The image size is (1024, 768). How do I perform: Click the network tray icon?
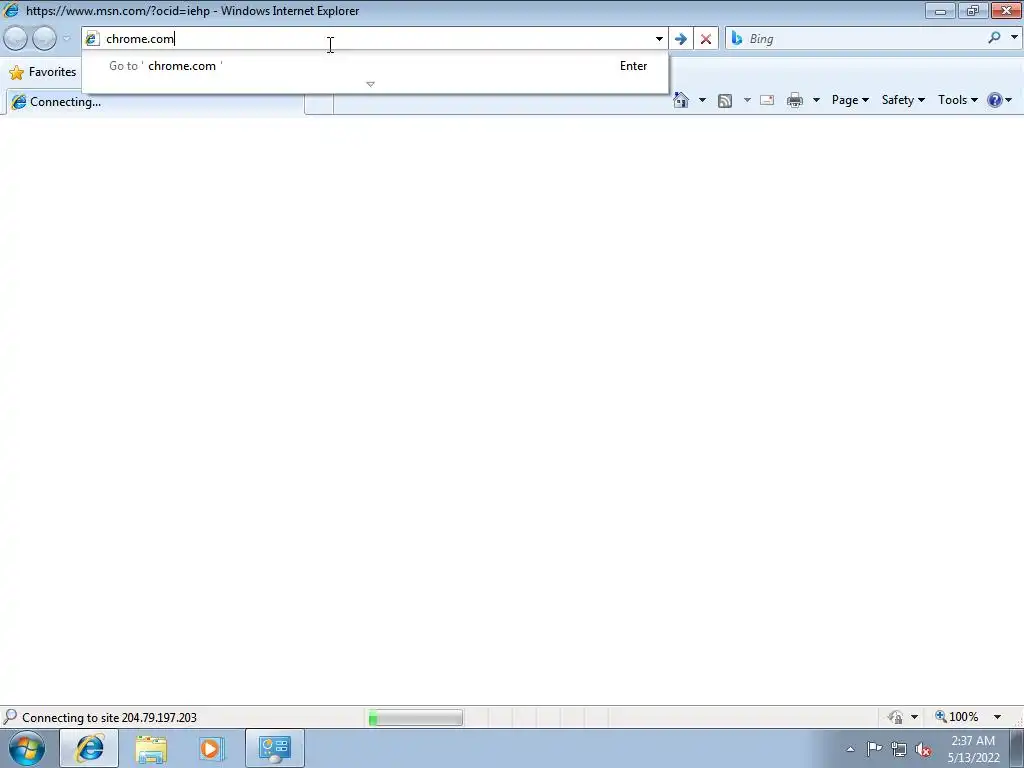pyautogui.click(x=899, y=750)
